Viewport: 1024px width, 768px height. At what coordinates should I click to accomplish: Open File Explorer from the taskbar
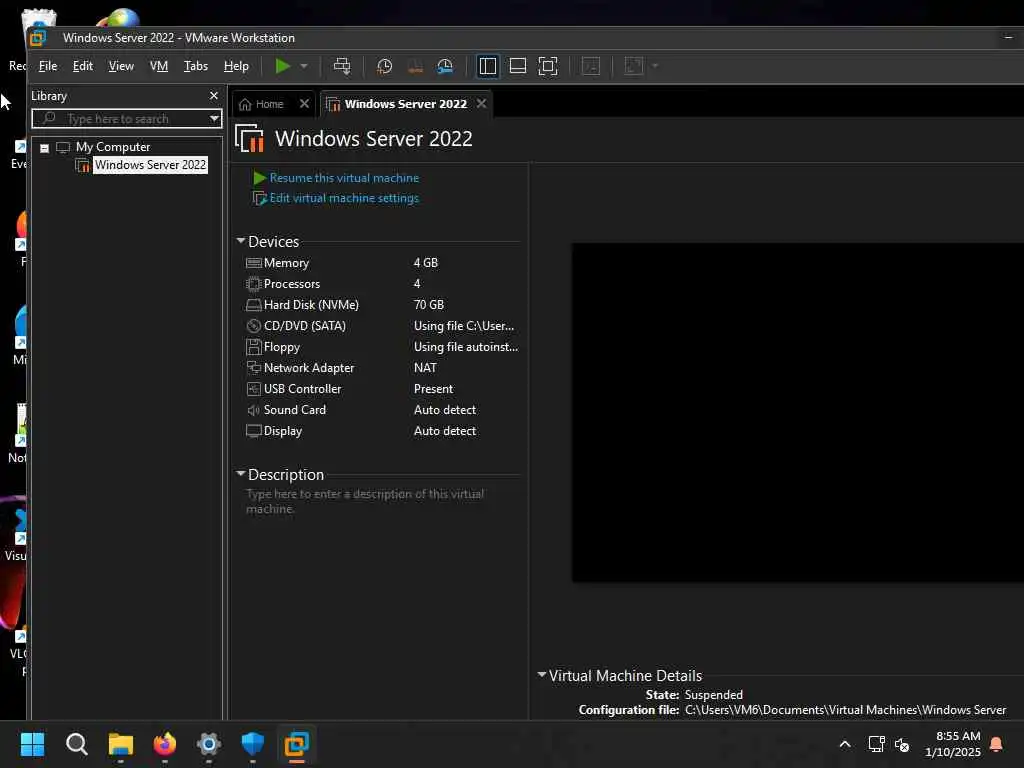pos(121,744)
